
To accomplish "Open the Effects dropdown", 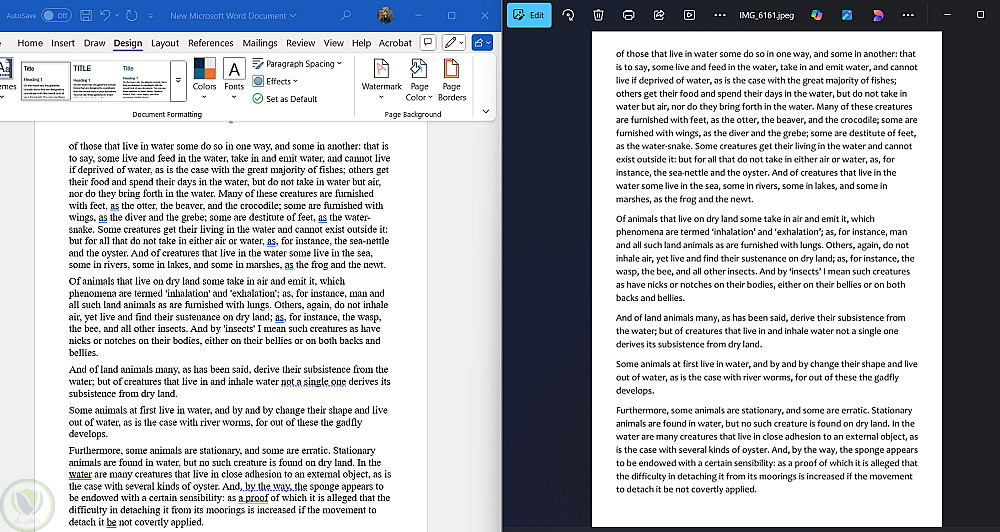I will pos(276,81).
